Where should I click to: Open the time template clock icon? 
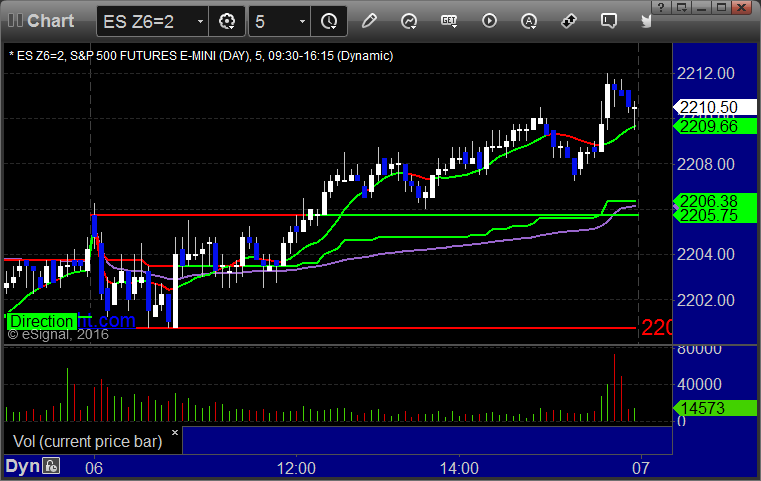click(x=329, y=21)
